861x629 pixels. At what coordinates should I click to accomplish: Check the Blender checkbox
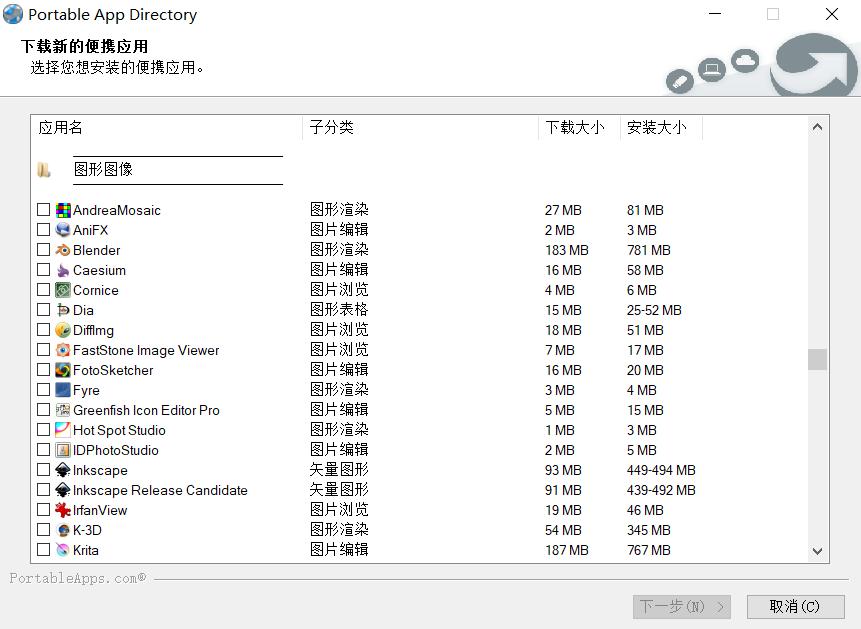pos(43,250)
